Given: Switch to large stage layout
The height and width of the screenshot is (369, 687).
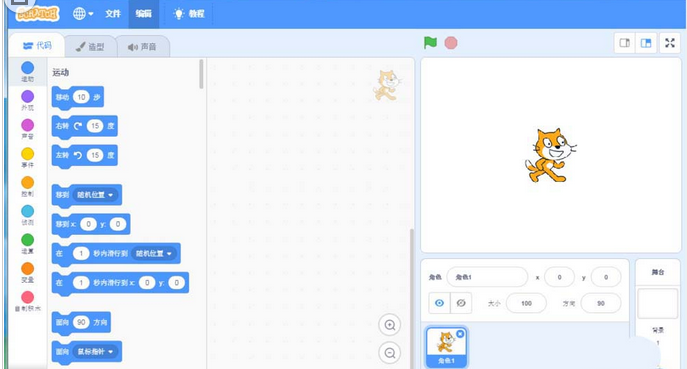Looking at the screenshot, I should [x=646, y=43].
